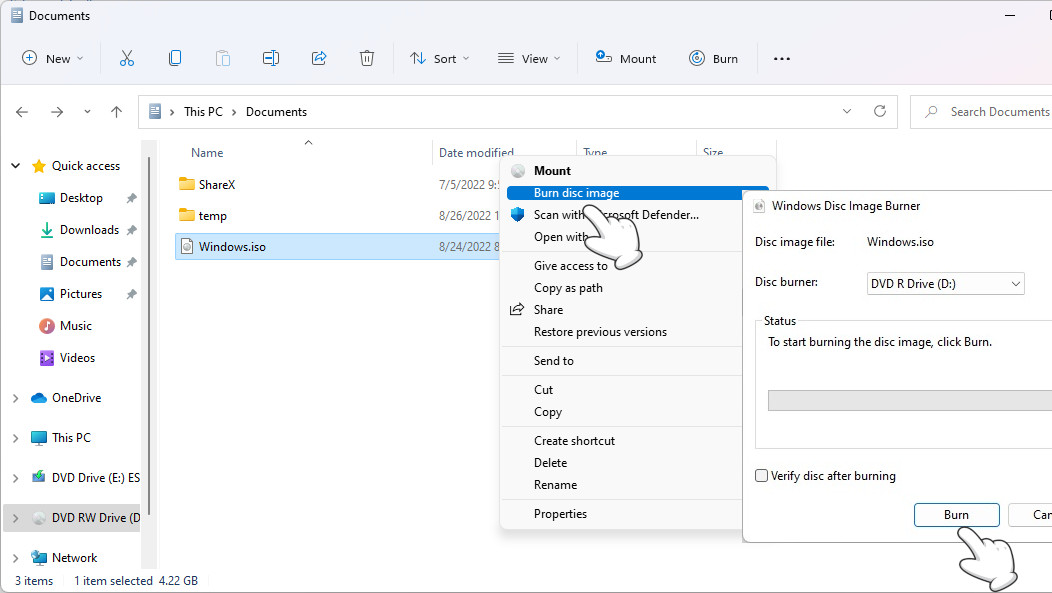Click the Cancel button in the dialog
This screenshot has height=593, width=1052.
1035,515
